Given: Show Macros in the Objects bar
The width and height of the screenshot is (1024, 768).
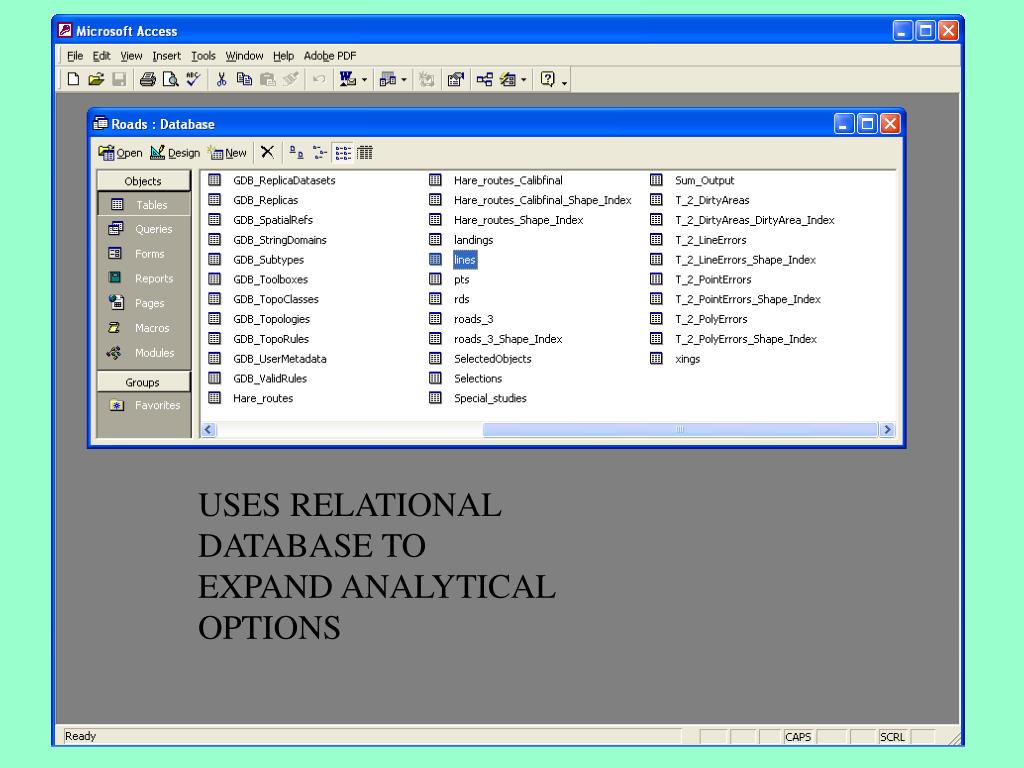Looking at the screenshot, I should pyautogui.click(x=144, y=328).
